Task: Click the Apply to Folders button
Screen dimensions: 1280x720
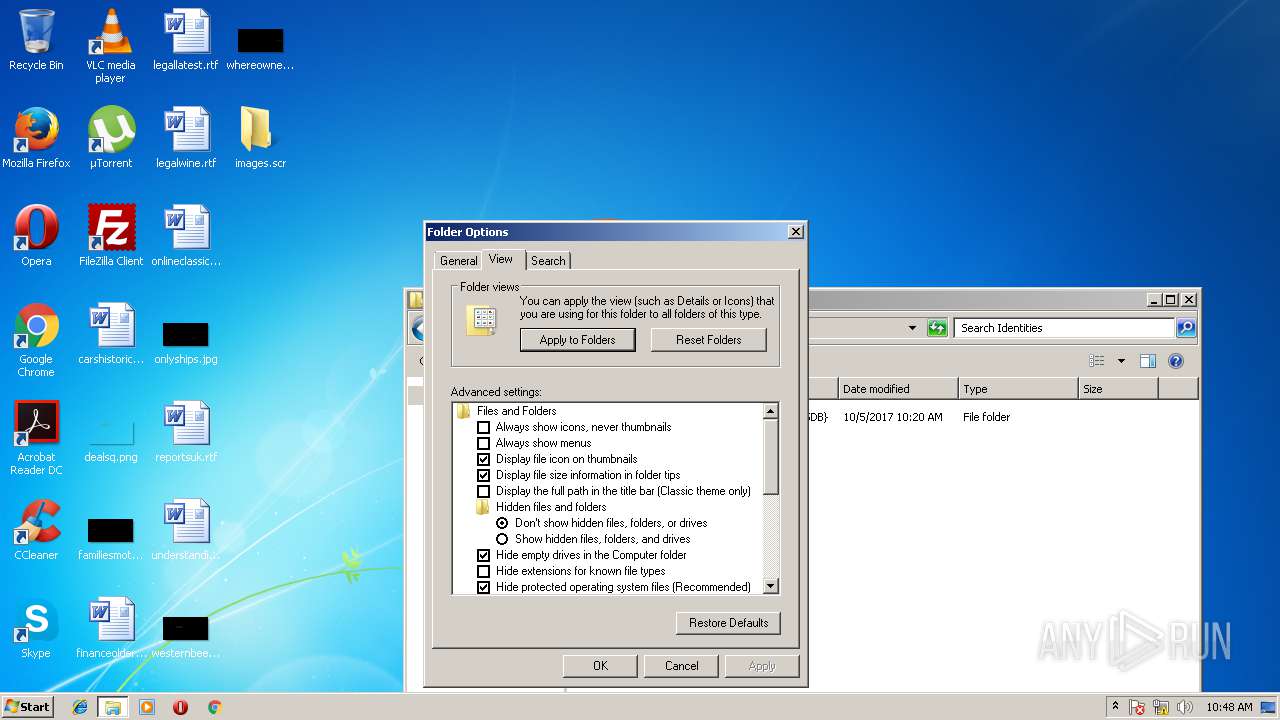Action: click(x=577, y=340)
